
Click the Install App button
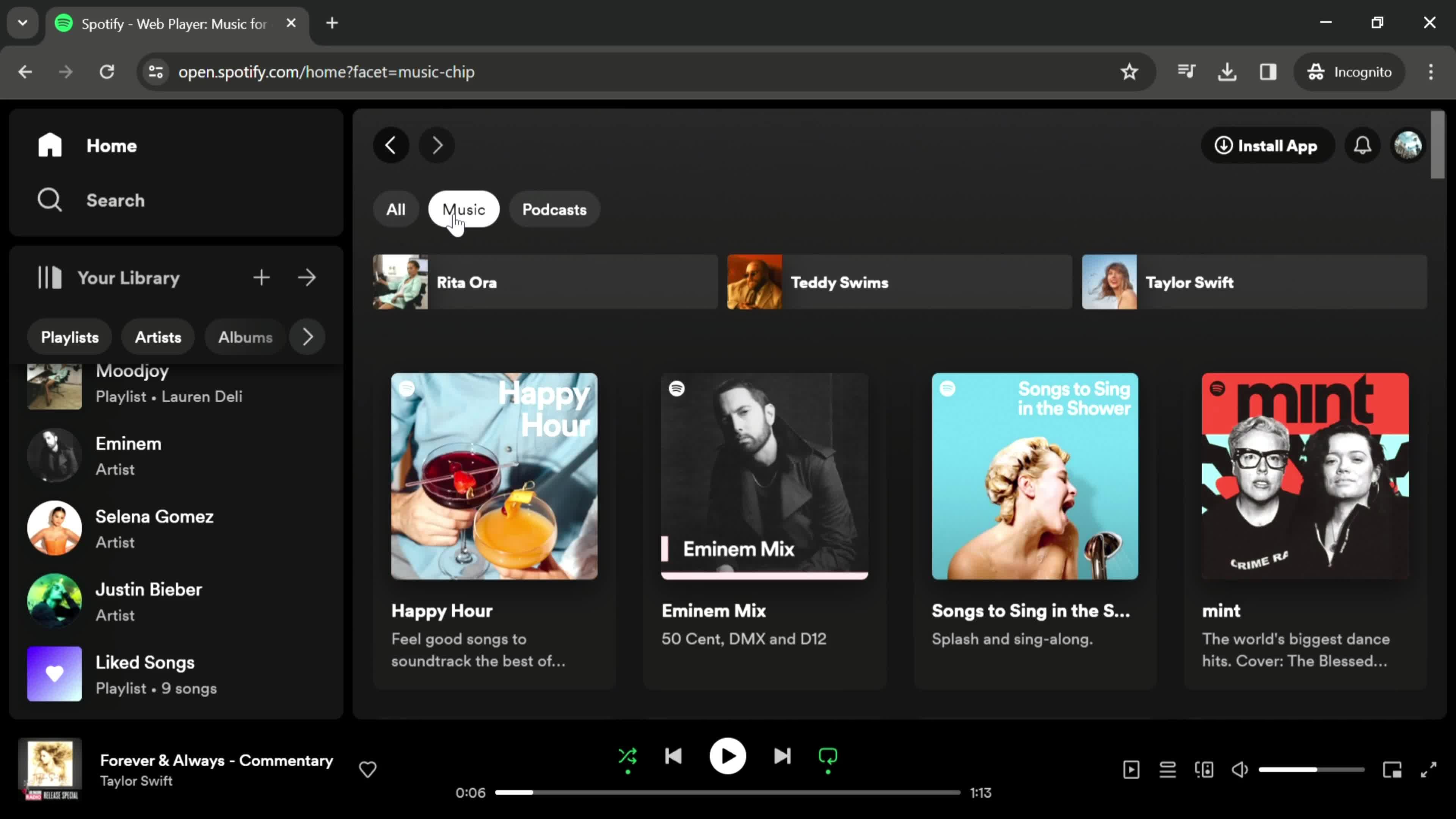(x=1267, y=146)
